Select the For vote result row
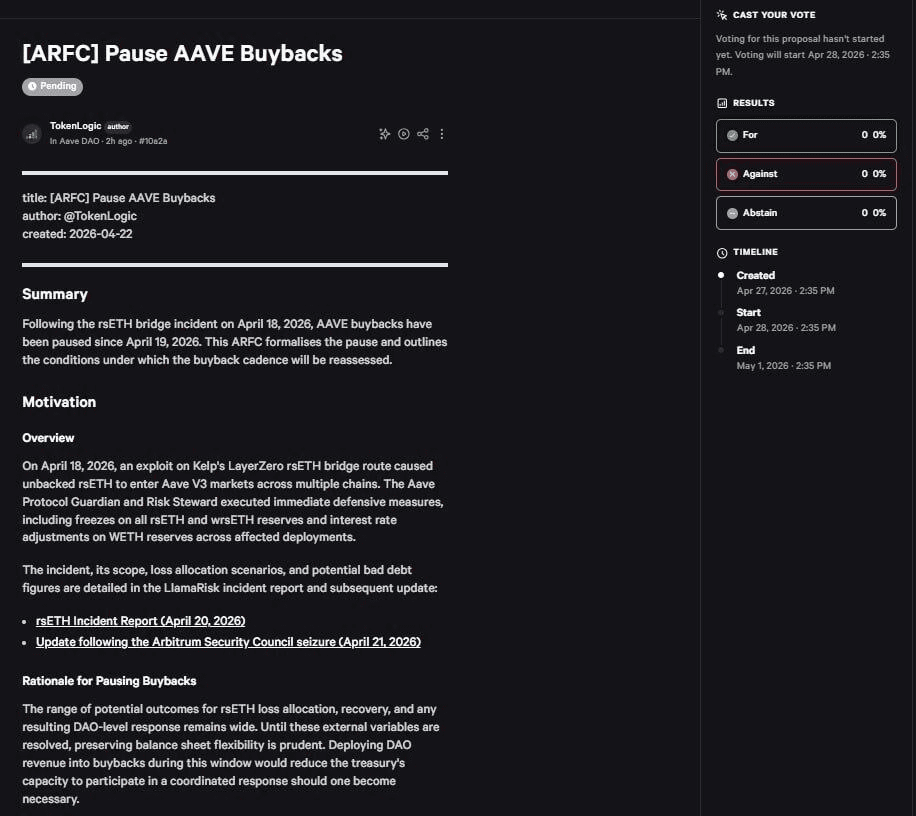This screenshot has height=816, width=916. pos(806,135)
